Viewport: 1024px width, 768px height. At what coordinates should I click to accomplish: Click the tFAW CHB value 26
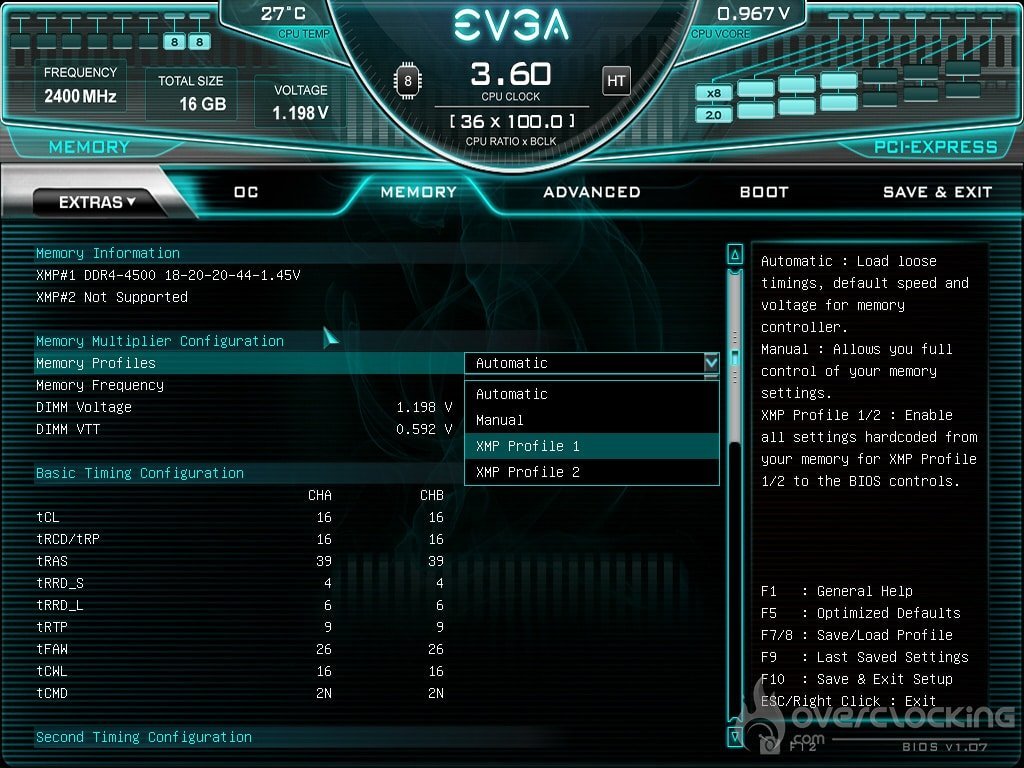[436, 649]
